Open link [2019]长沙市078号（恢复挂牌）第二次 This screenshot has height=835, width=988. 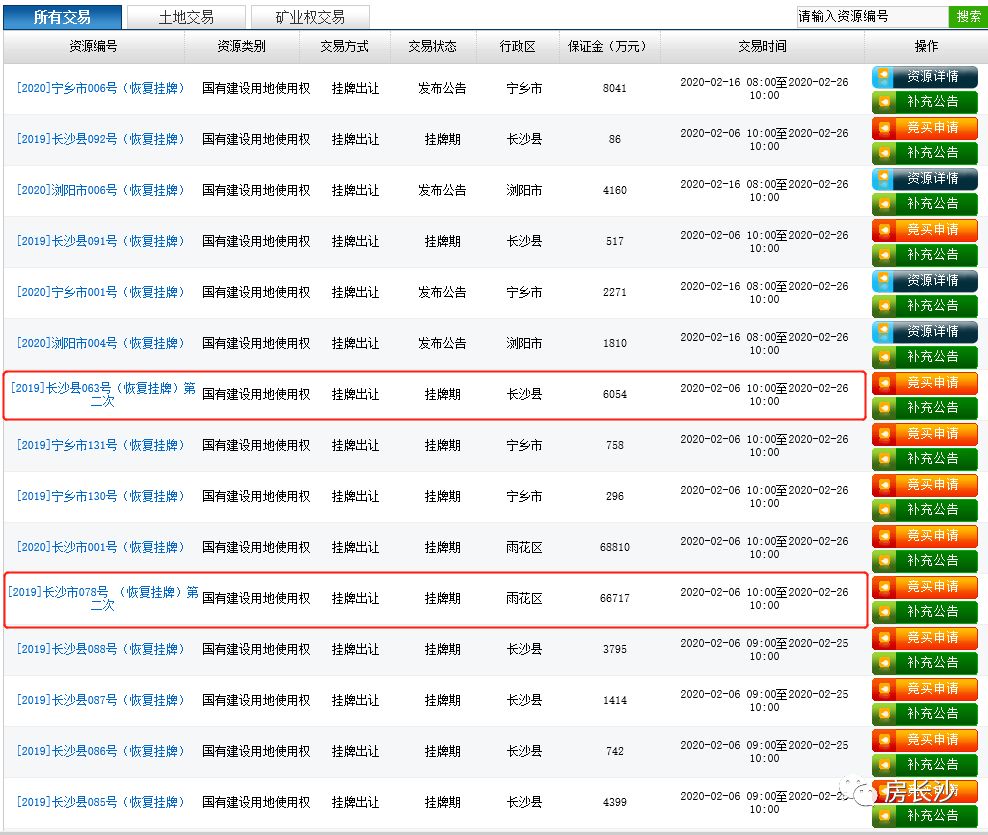click(x=103, y=598)
